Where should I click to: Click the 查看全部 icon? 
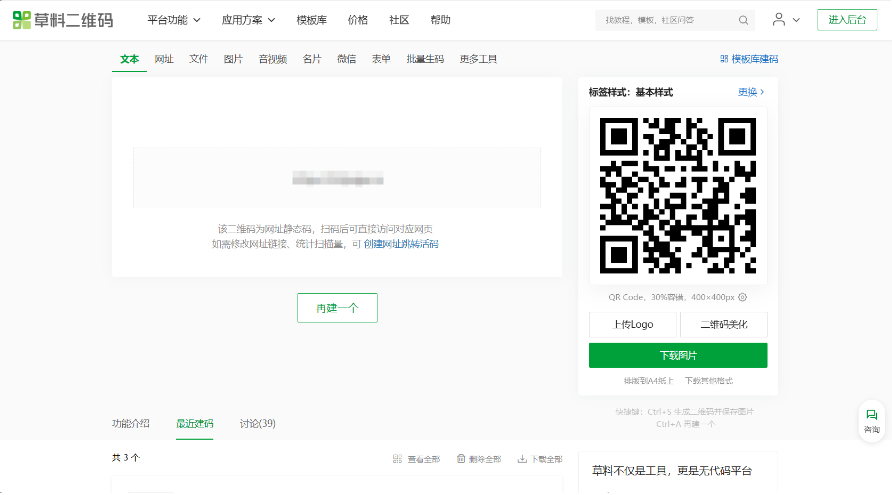click(397, 459)
